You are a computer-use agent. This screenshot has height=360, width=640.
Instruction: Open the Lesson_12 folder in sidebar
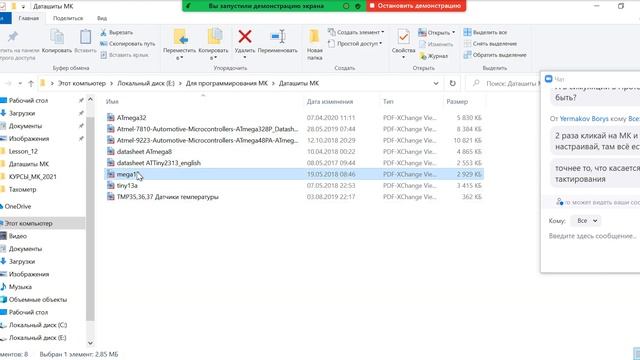[x=23, y=151]
